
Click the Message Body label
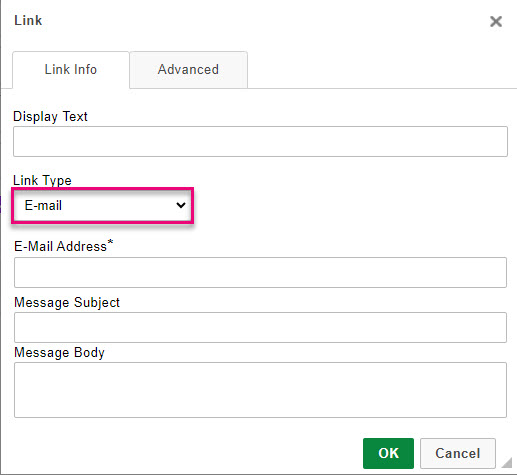tap(59, 353)
